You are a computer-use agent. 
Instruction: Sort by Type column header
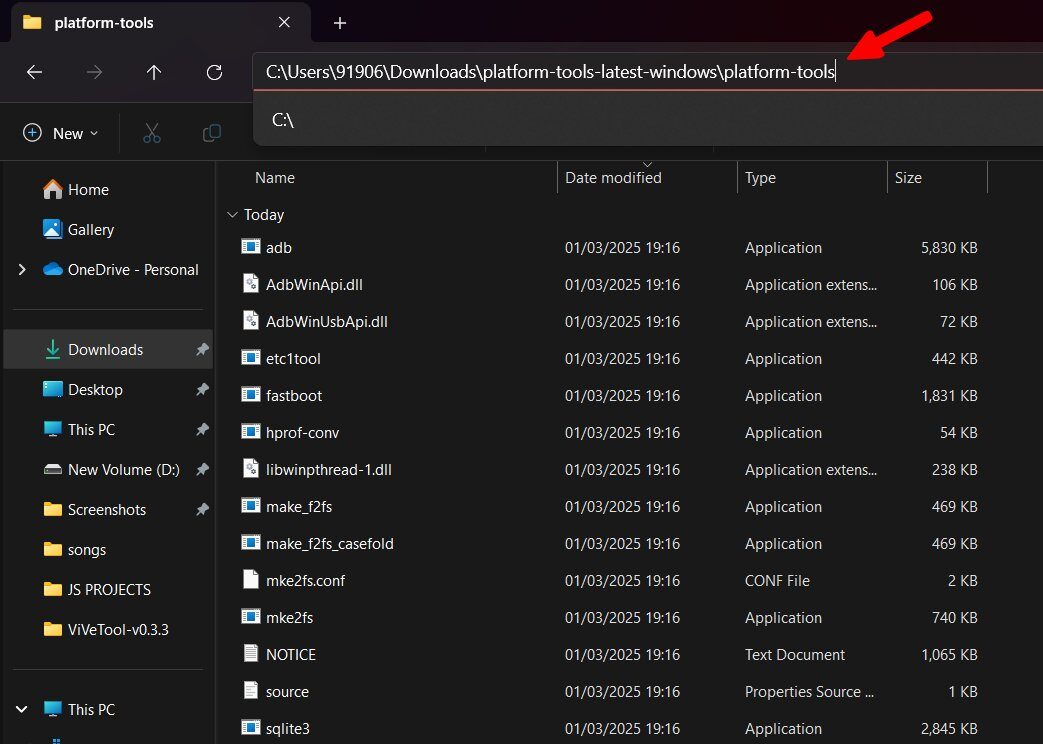(x=760, y=178)
